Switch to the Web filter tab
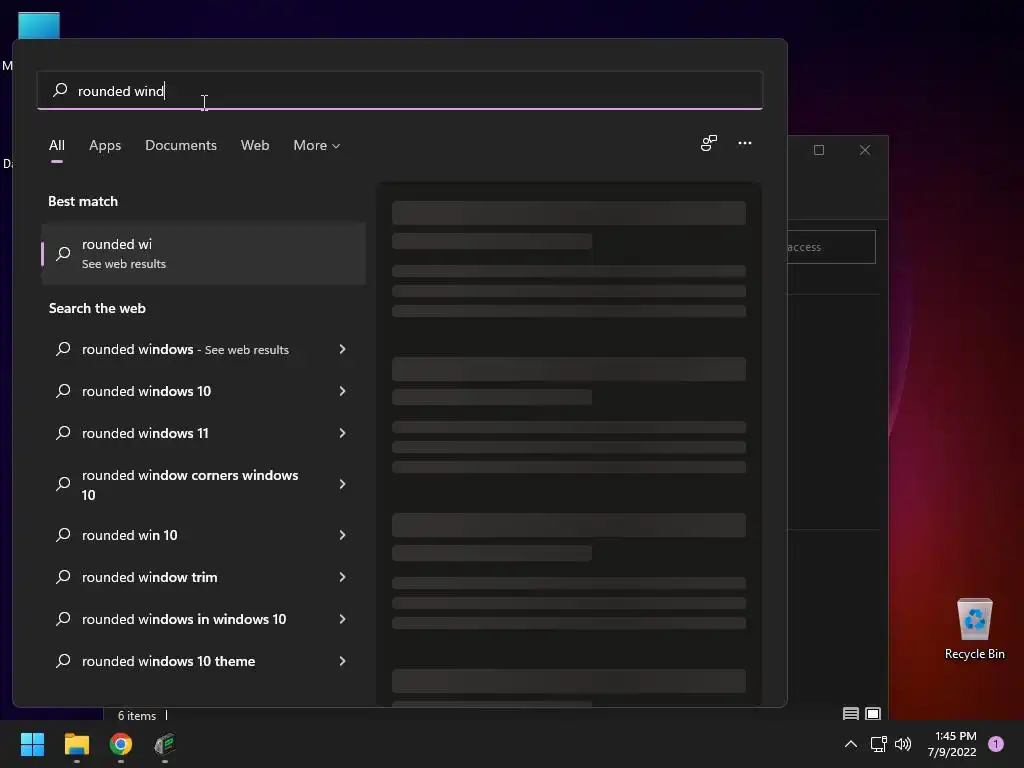The image size is (1024, 768). pyautogui.click(x=255, y=146)
